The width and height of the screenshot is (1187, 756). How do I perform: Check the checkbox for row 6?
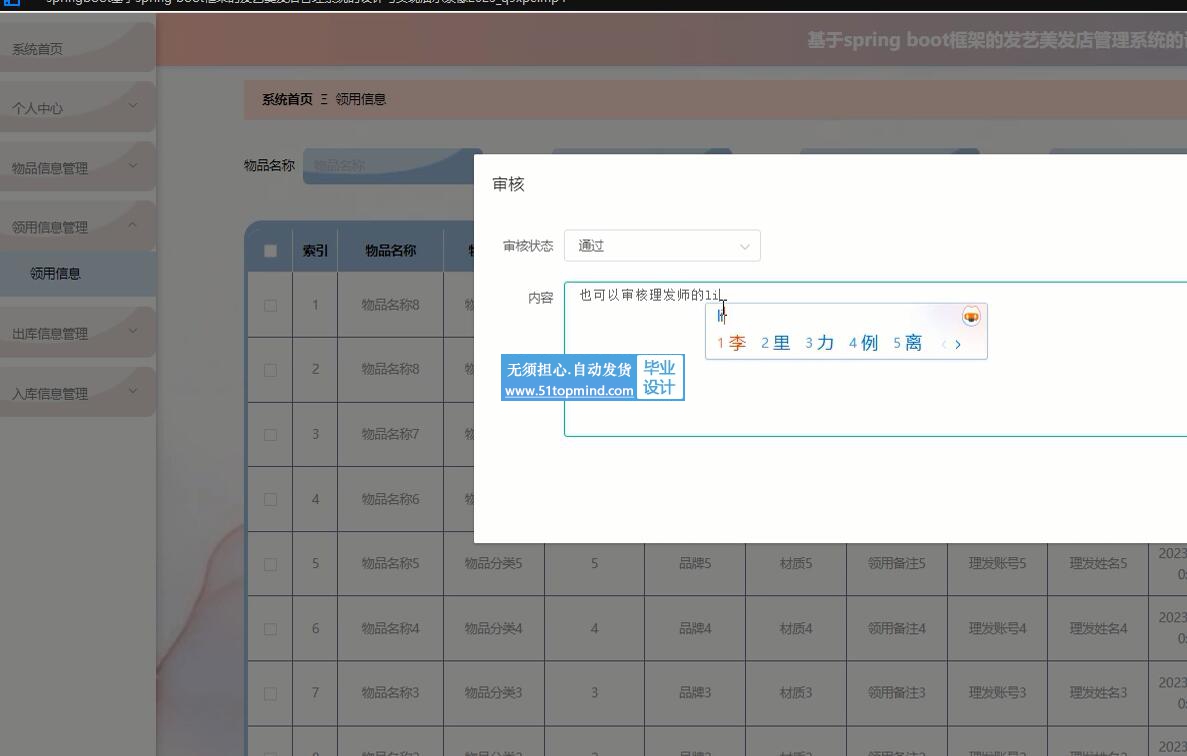coord(270,629)
